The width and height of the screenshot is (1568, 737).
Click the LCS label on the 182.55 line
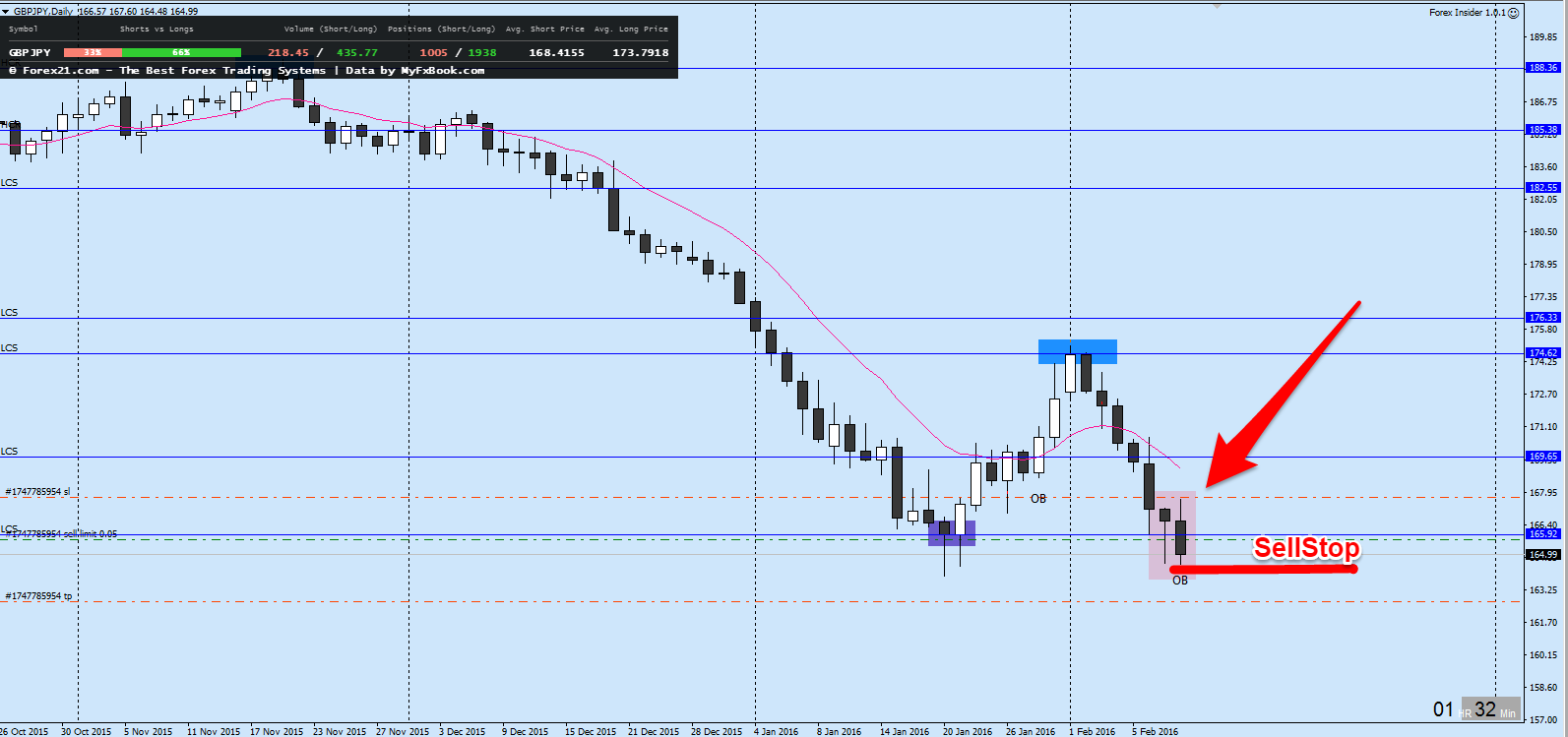[x=9, y=183]
